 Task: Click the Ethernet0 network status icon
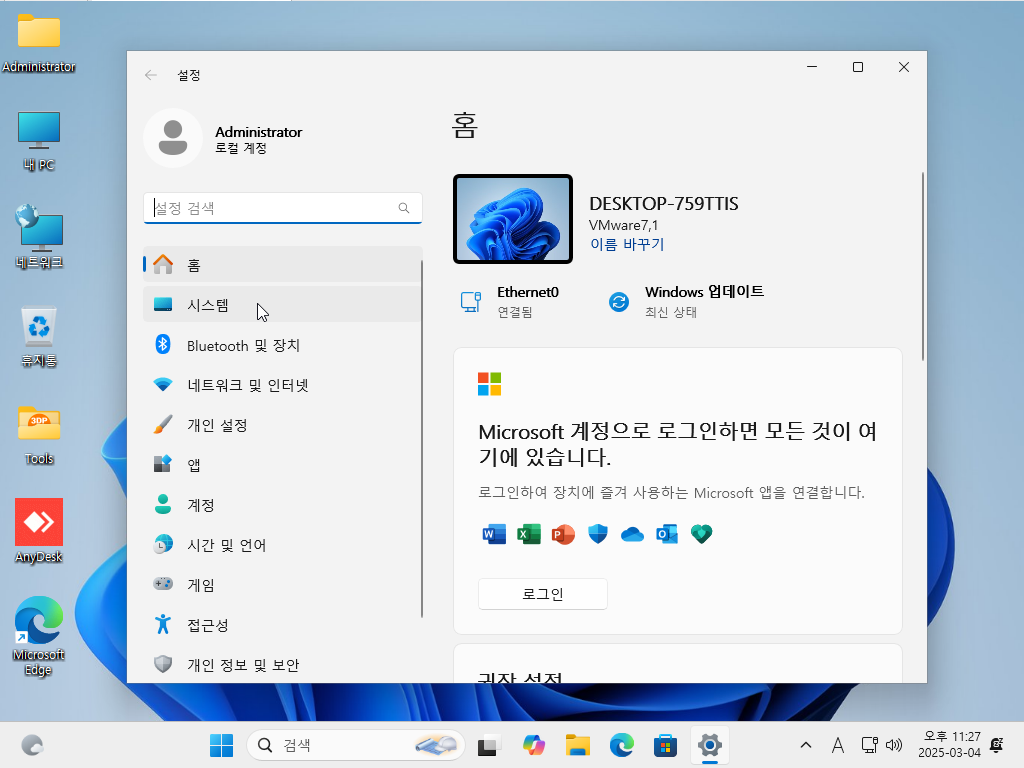[471, 301]
